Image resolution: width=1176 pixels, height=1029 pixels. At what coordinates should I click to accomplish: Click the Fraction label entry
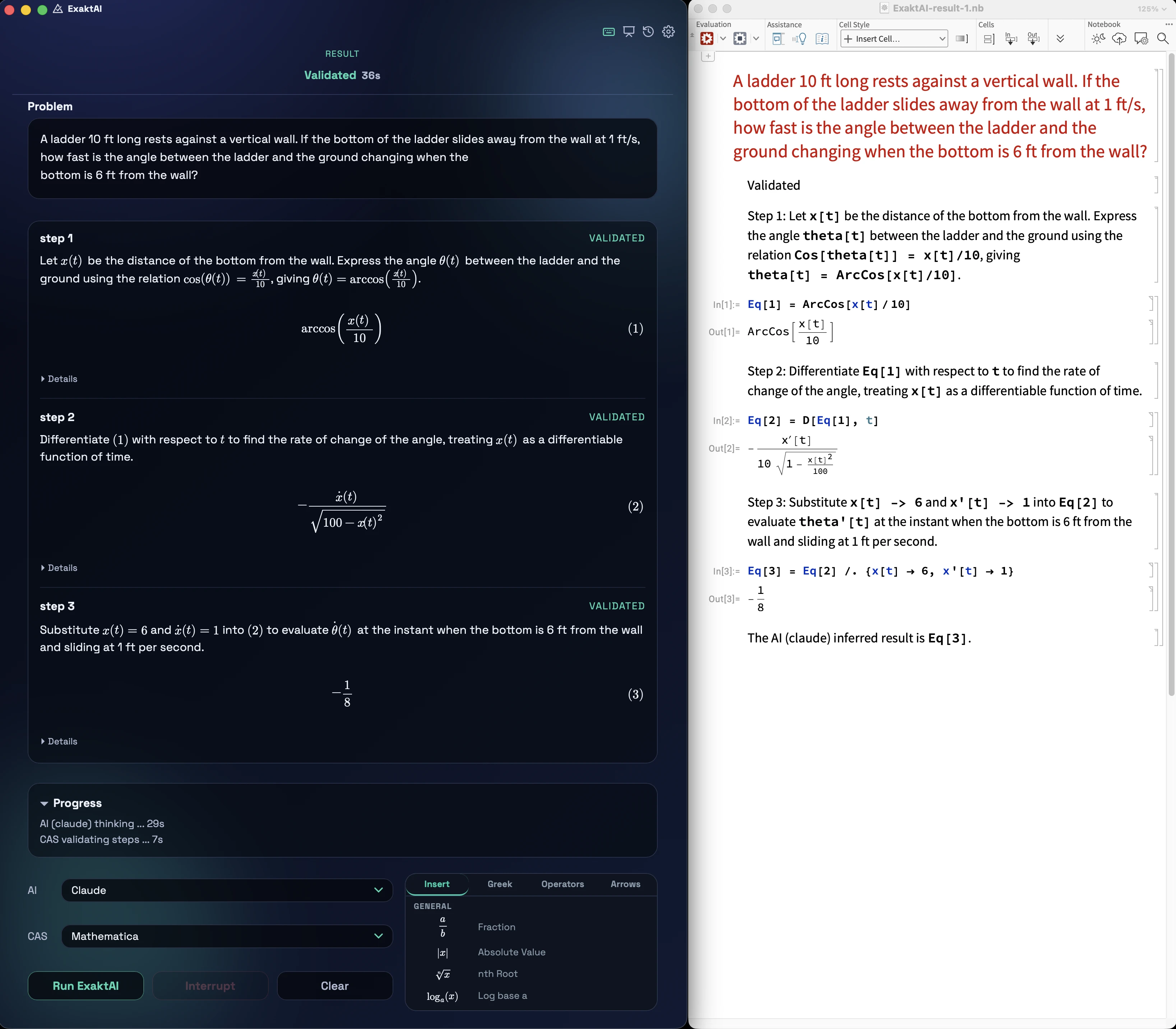[x=497, y=927]
